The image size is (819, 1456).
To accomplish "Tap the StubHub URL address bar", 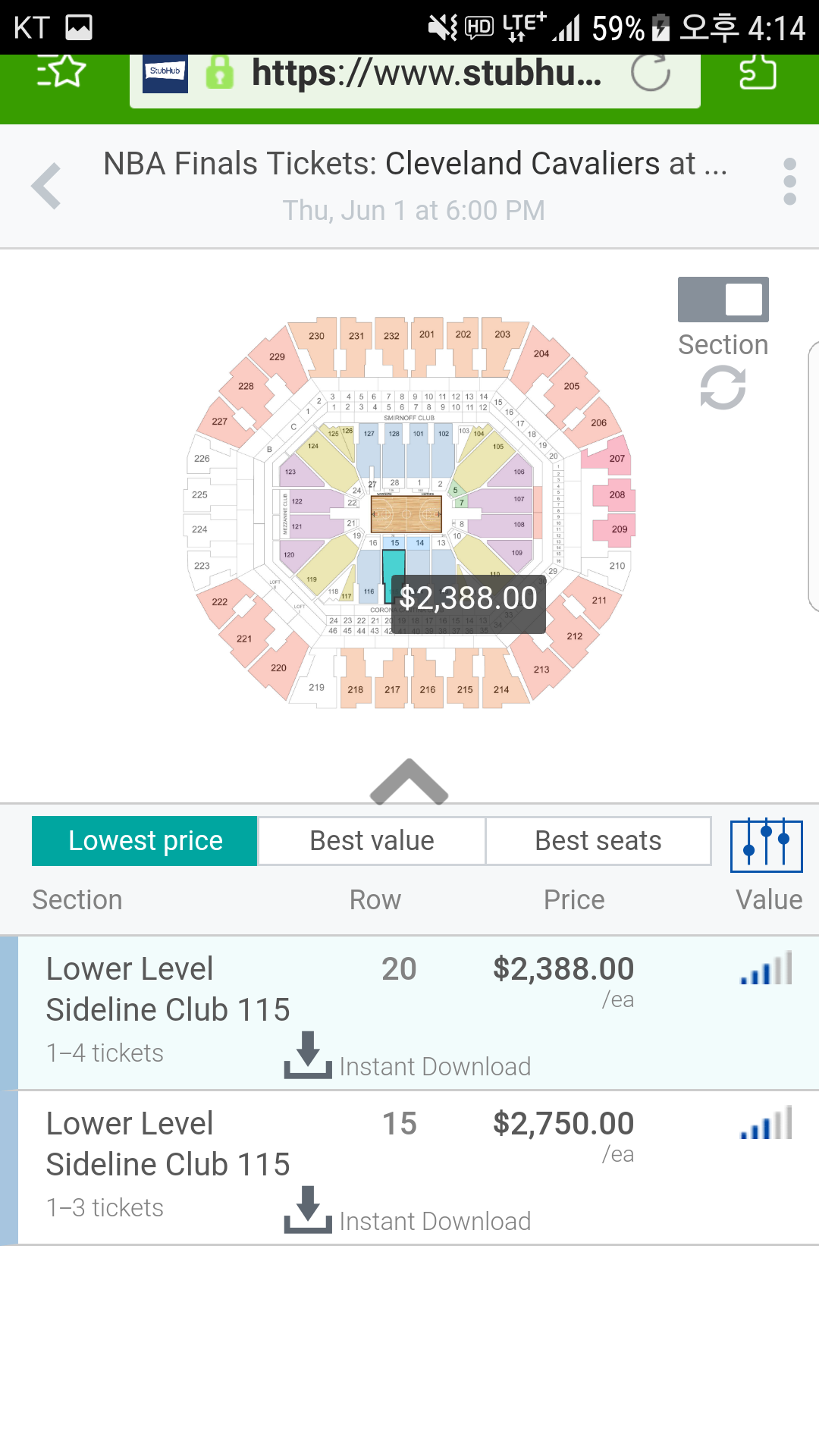I will tap(415, 74).
